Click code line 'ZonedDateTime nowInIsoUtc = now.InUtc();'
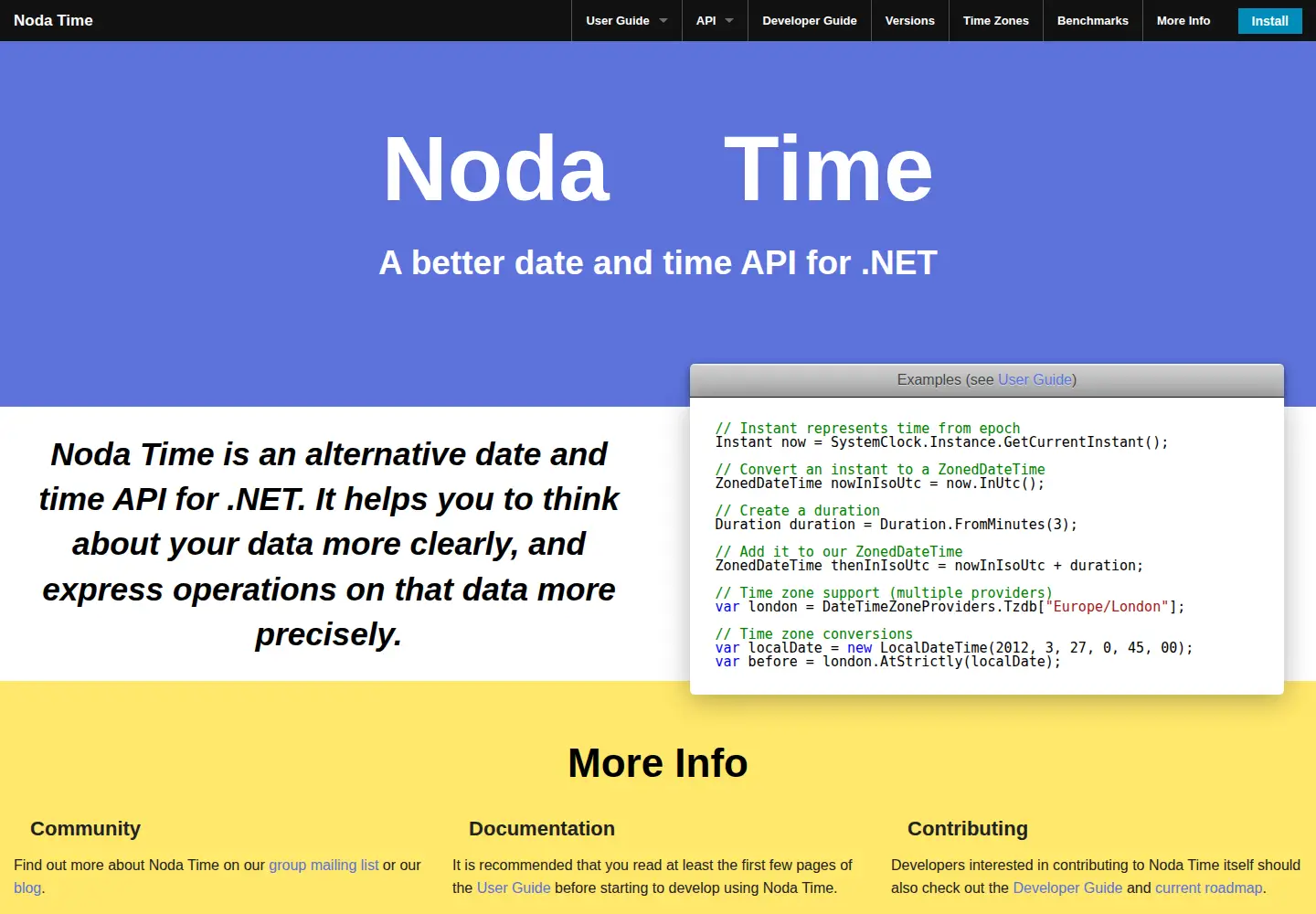Image resolution: width=1316 pixels, height=914 pixels. [x=879, y=484]
